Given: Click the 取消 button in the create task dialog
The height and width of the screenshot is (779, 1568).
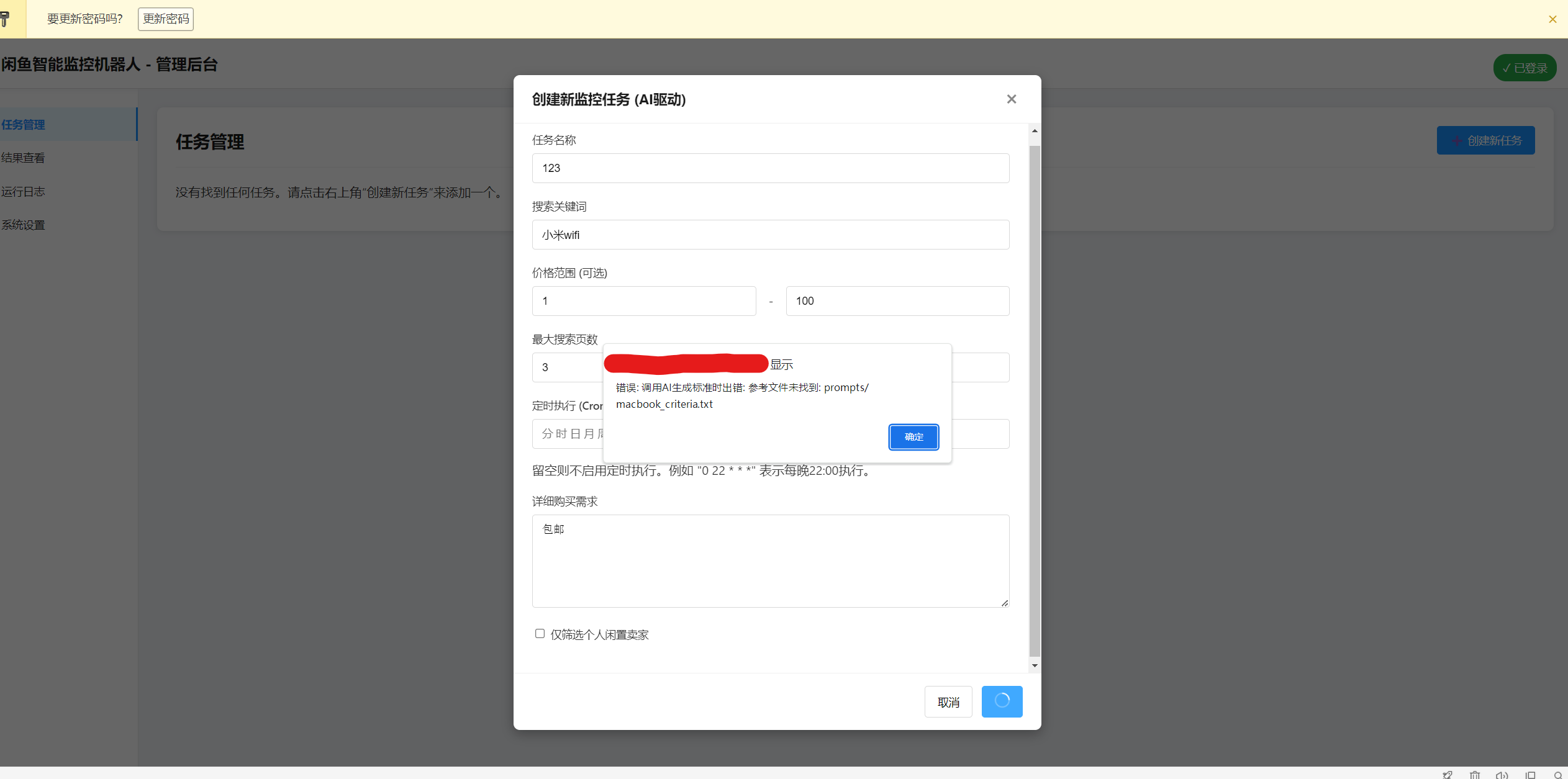Looking at the screenshot, I should coord(948,701).
